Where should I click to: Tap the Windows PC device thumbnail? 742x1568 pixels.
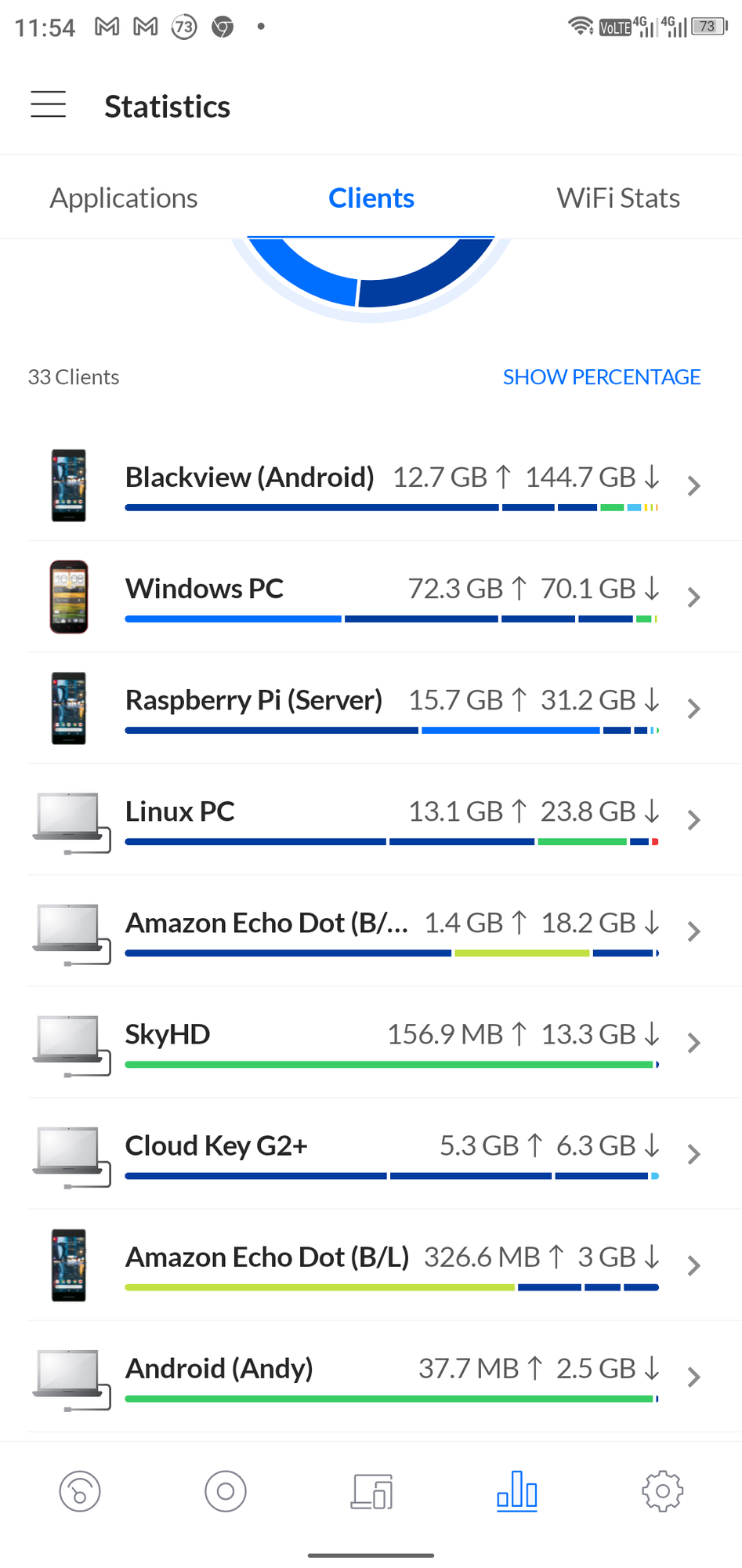pos(69,597)
